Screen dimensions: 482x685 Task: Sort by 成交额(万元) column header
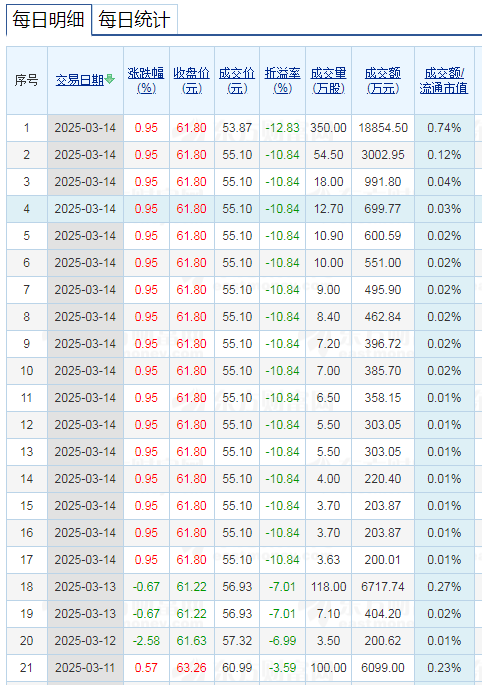(383, 80)
